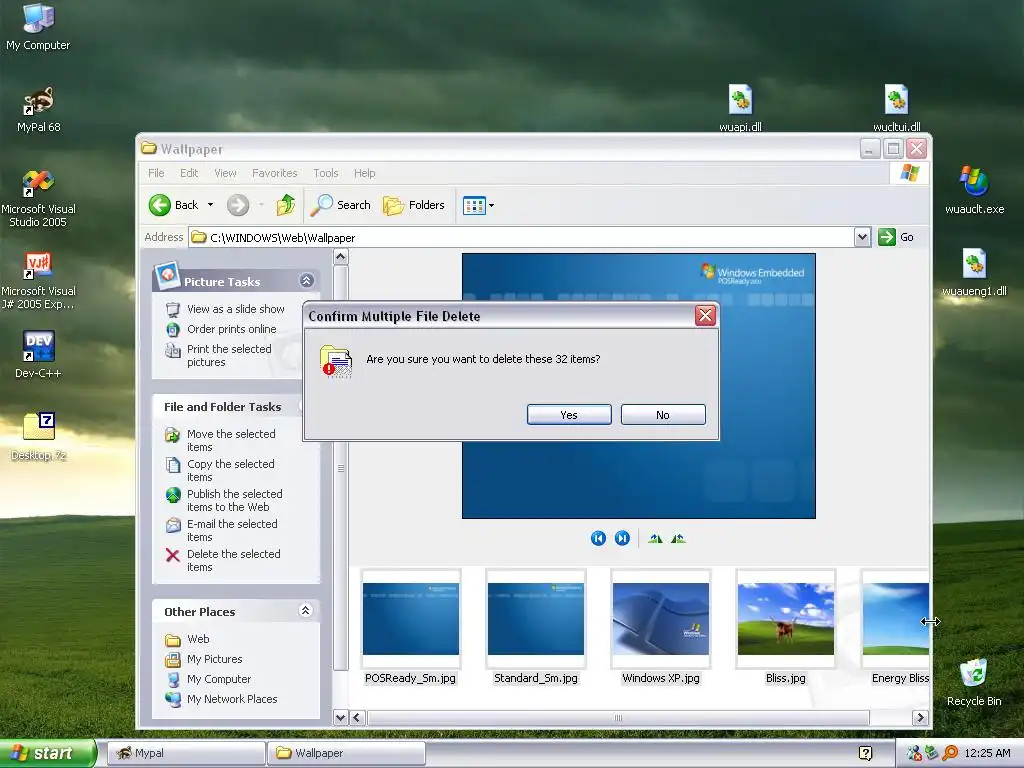Click View as a slide show
The width and height of the screenshot is (1024, 768).
click(236, 309)
